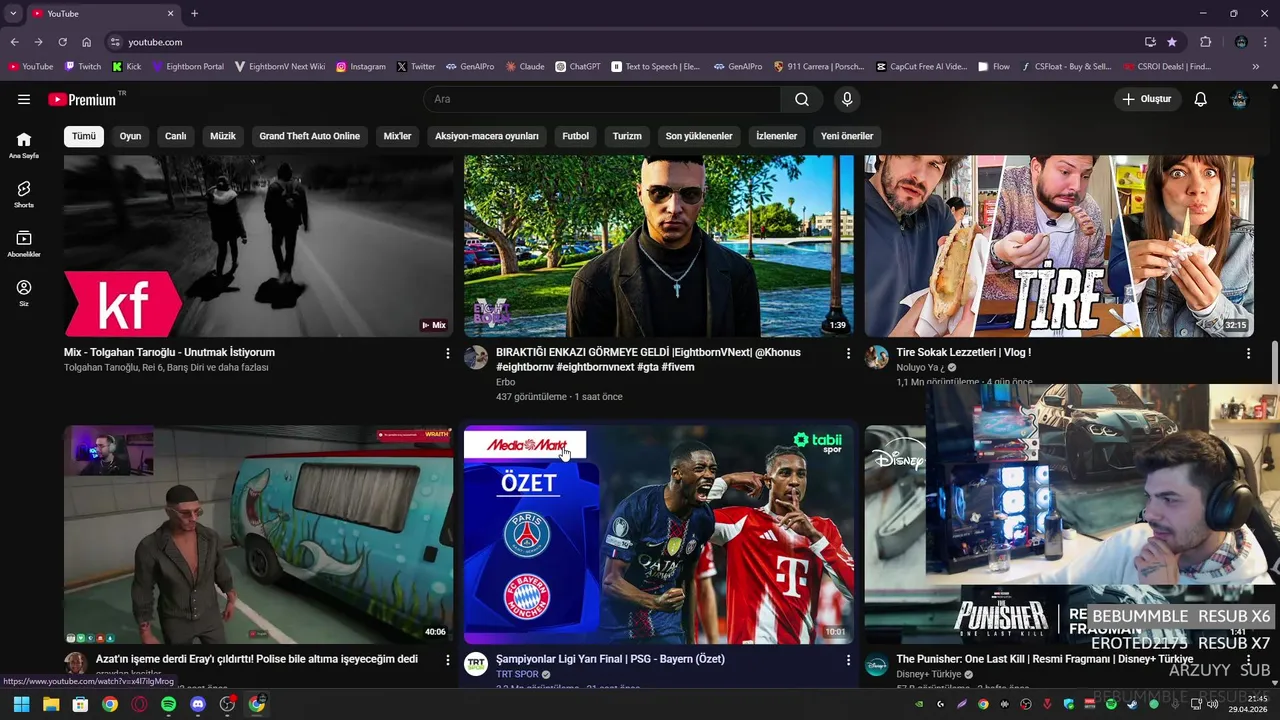The height and width of the screenshot is (720, 1280).
Task: Open options for Mix Tolgahan Tarıoğlu video
Action: (448, 354)
